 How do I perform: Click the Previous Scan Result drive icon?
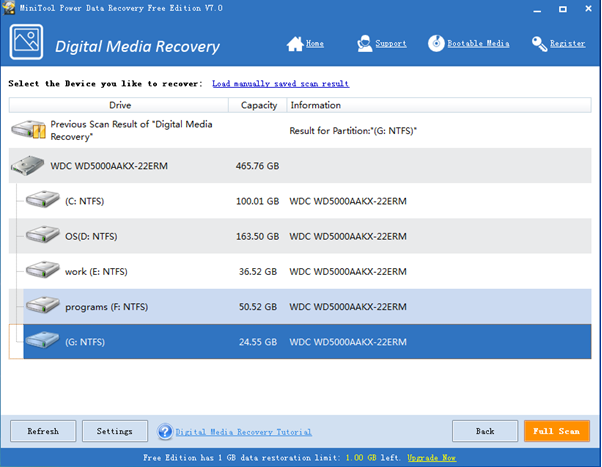(x=28, y=130)
